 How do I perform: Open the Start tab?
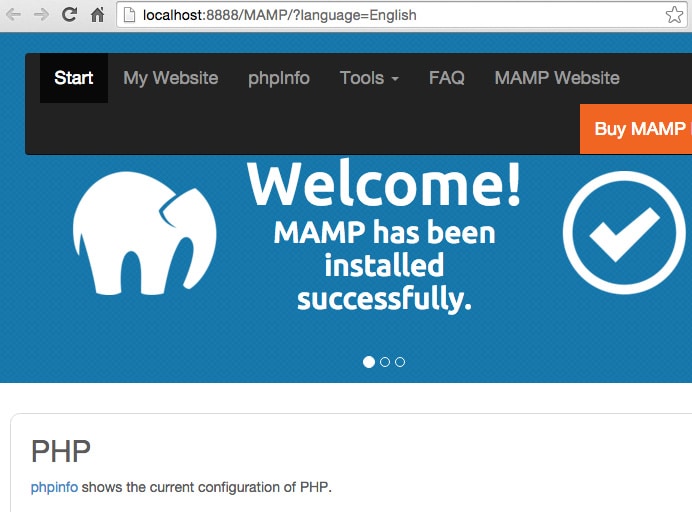click(x=74, y=78)
